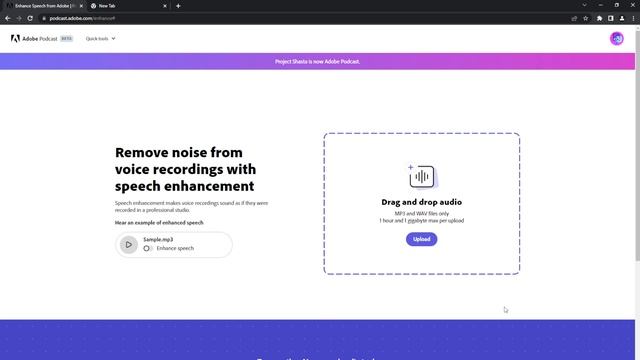Open the browser extensions puzzle icon
Screen dimensions: 640x360
click(x=599, y=18)
